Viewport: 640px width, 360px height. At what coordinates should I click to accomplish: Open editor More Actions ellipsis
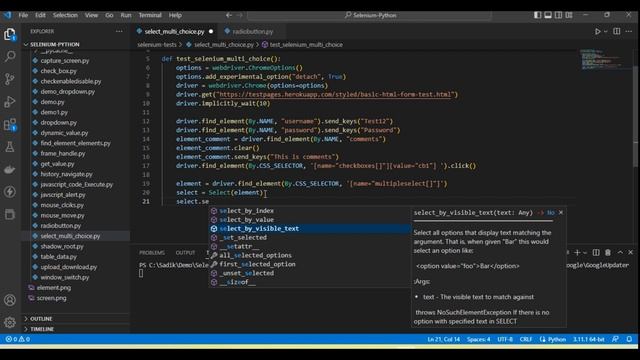[629, 31]
